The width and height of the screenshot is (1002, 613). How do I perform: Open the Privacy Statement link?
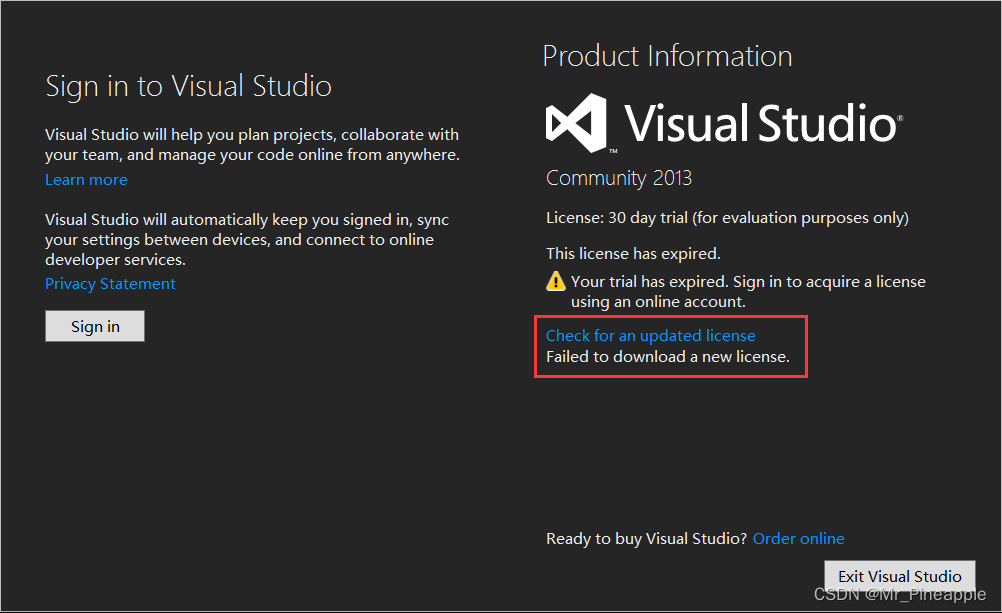coord(110,284)
